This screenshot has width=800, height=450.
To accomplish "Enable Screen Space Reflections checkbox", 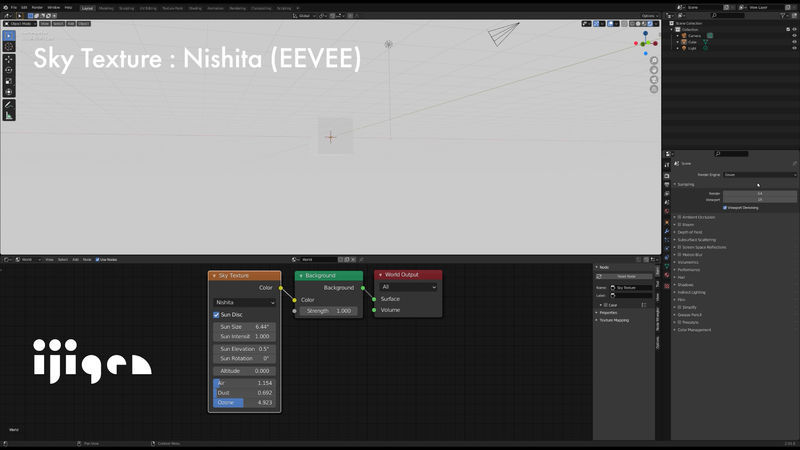I will [x=680, y=247].
